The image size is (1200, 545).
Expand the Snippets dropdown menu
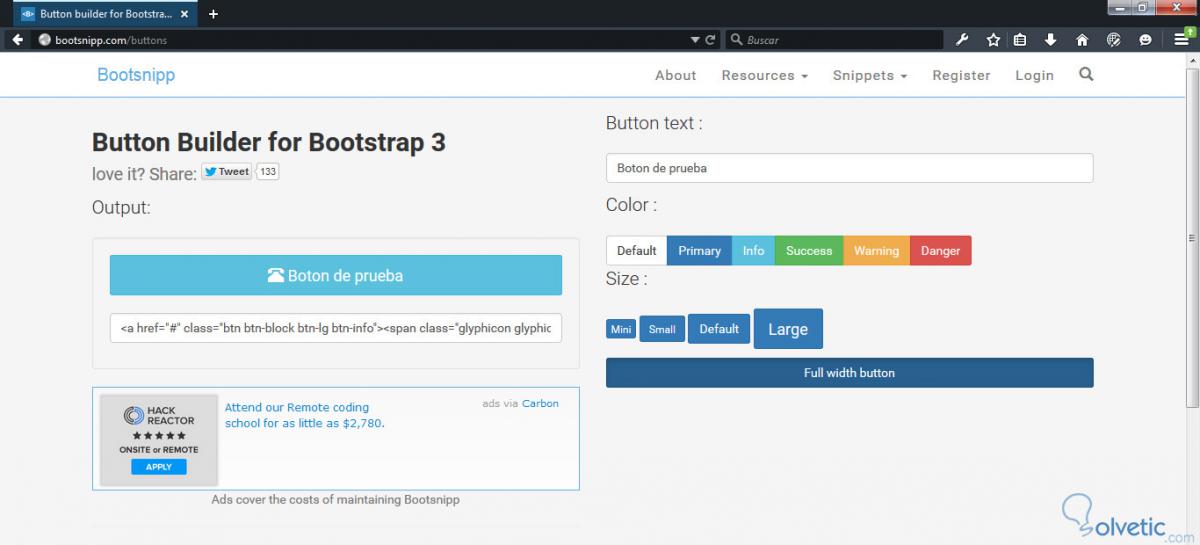coord(870,75)
